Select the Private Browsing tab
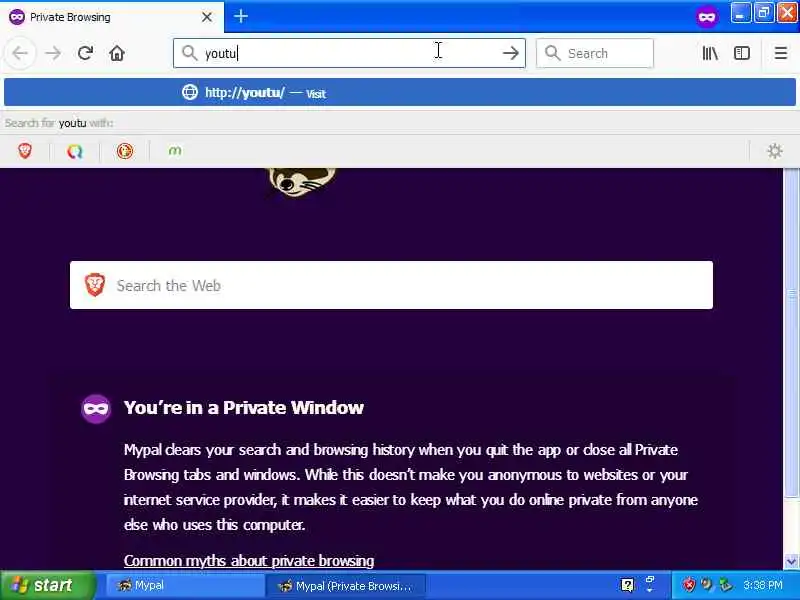Viewport: 800px width, 600px height. point(112,17)
